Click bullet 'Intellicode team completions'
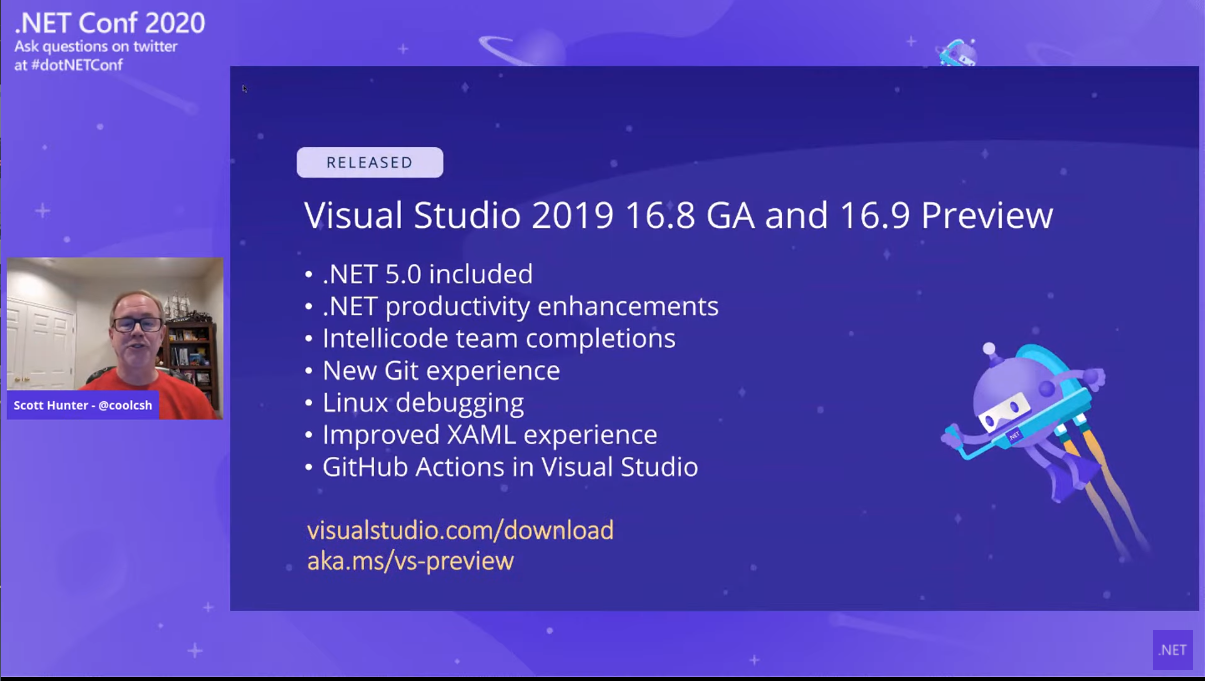1205x681 pixels. (x=499, y=338)
